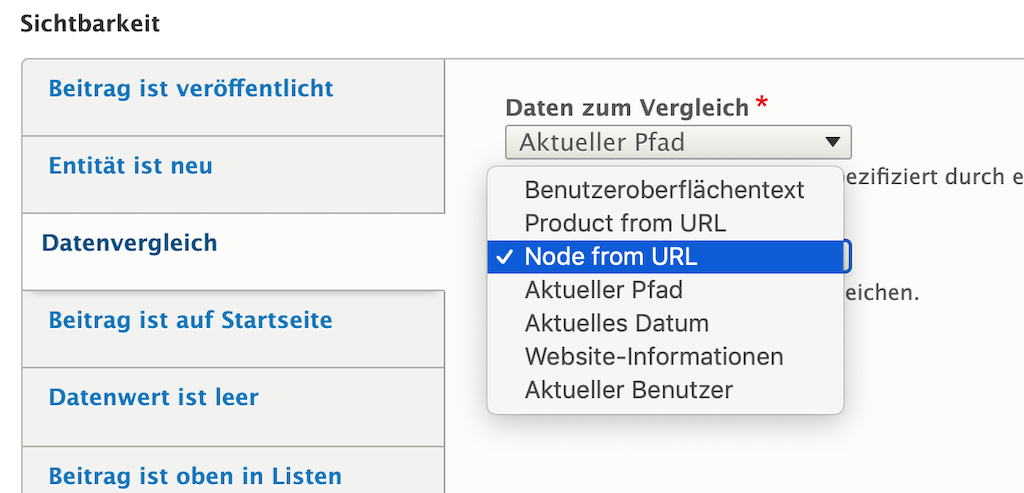The image size is (1024, 493).
Task: Click the partly hidden select behind the list
Action: 848,257
